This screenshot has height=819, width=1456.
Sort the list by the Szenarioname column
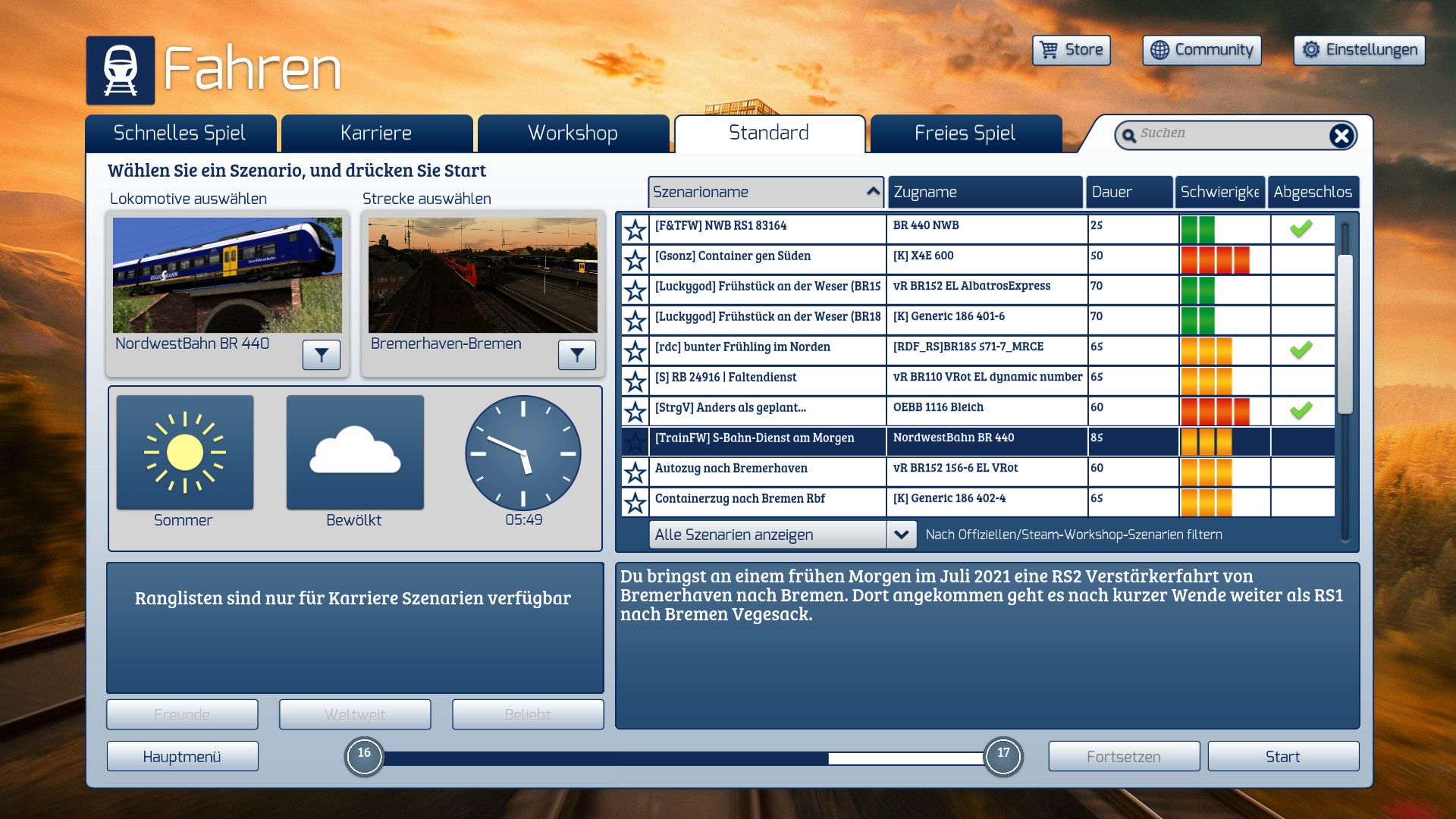pos(766,192)
